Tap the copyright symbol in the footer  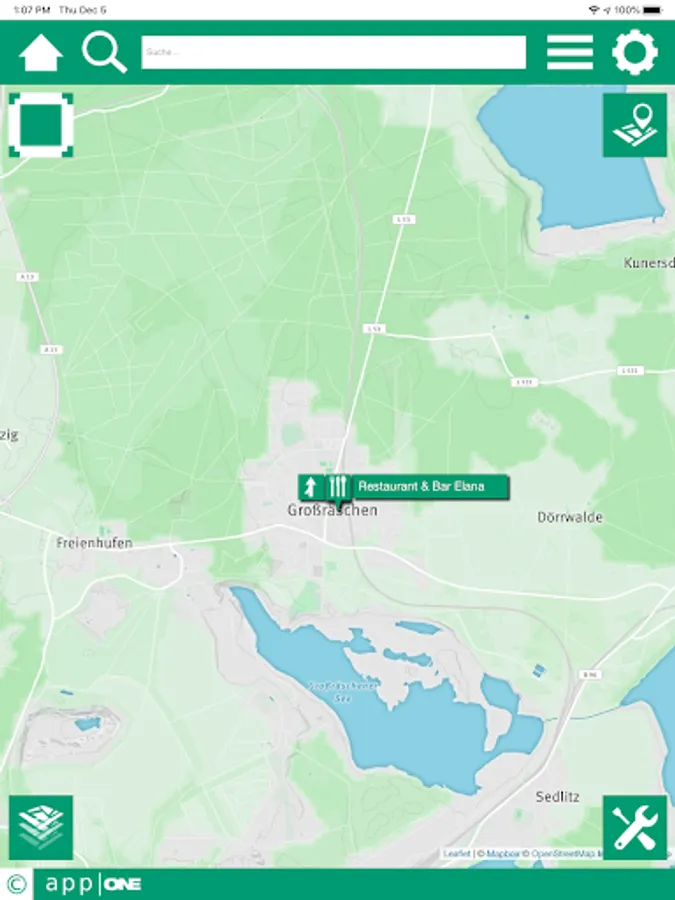[x=17, y=885]
